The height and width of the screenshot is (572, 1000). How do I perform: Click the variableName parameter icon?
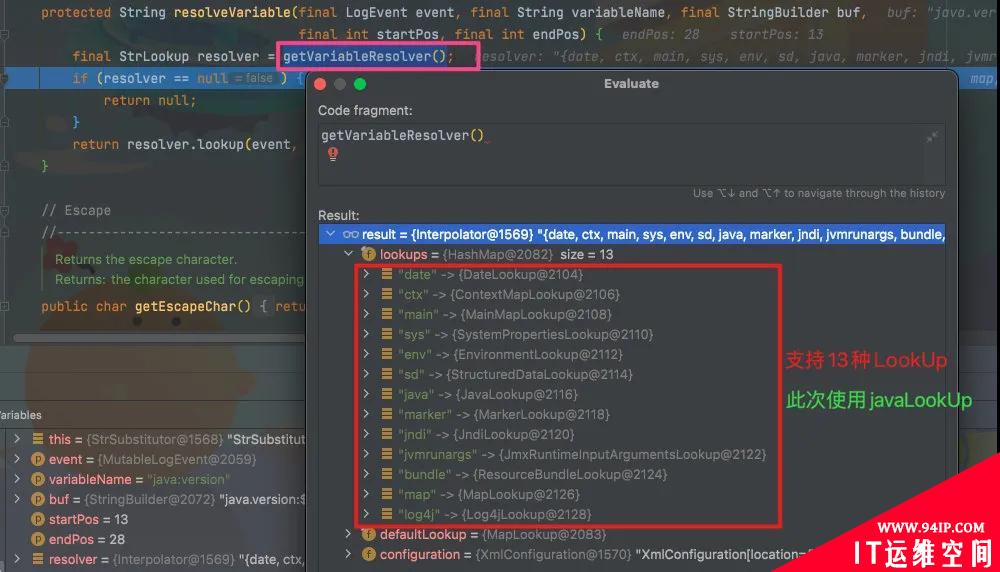38,479
